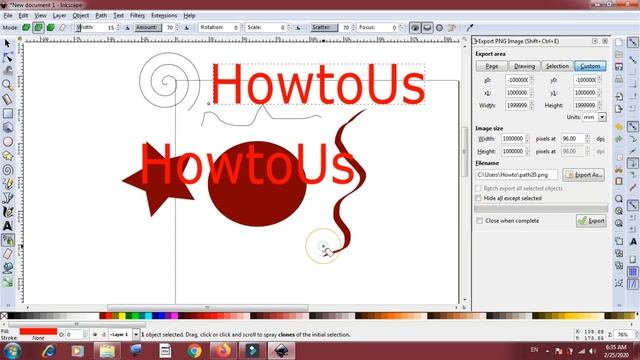This screenshot has width=640, height=360.
Task: Select the 3D Box tool
Action: pos(7,127)
